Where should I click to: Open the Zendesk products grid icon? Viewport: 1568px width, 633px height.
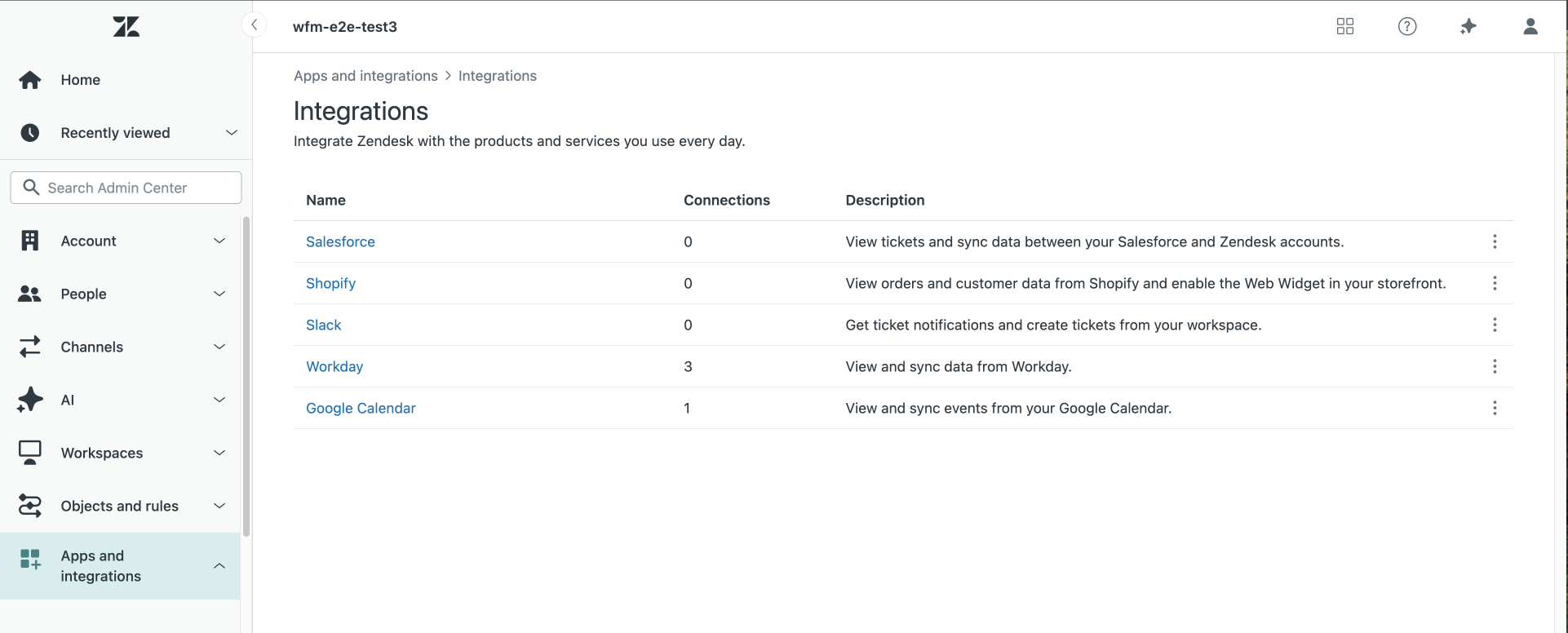1345,27
